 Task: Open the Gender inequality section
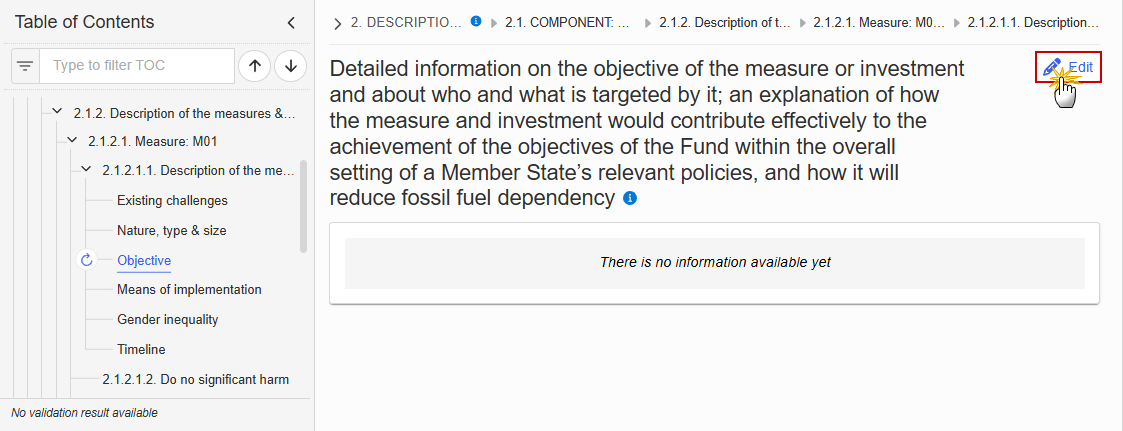[x=168, y=319]
